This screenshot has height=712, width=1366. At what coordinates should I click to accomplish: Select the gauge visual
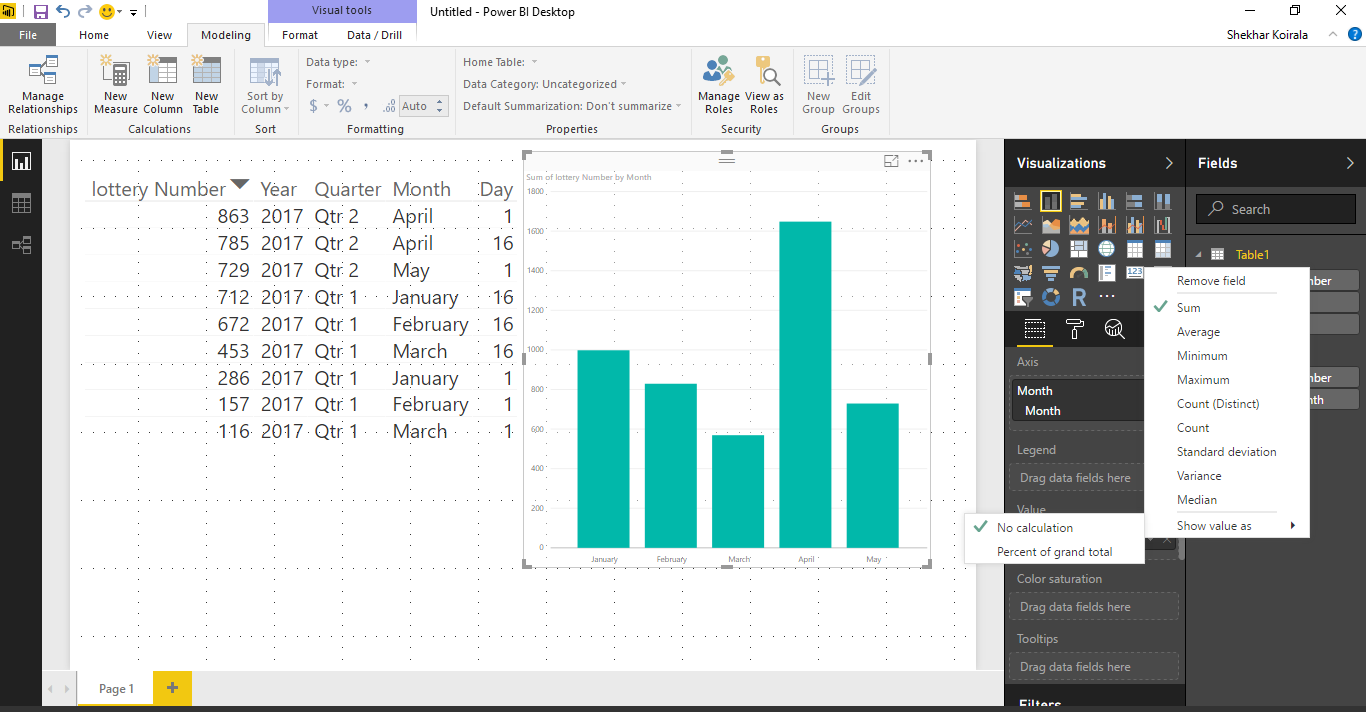pos(1078,273)
